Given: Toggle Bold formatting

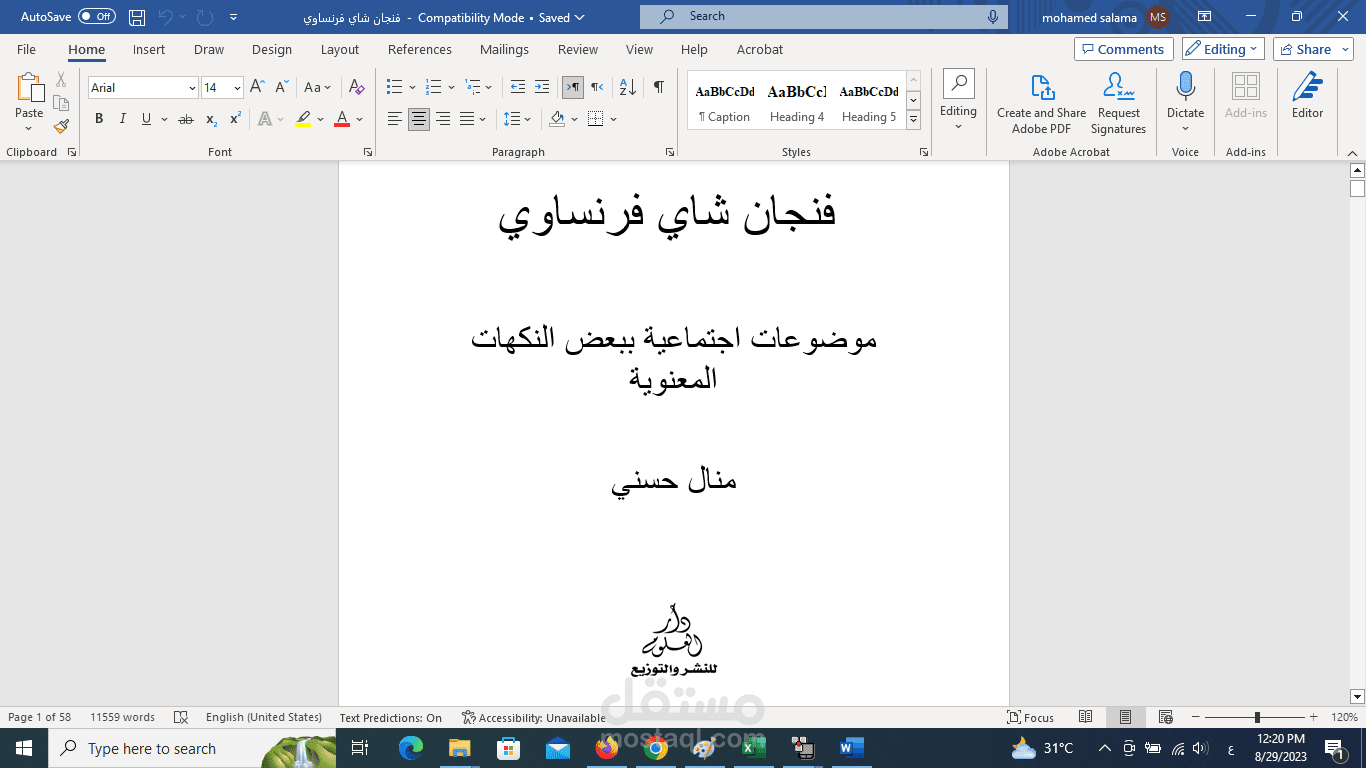Looking at the screenshot, I should pos(99,119).
